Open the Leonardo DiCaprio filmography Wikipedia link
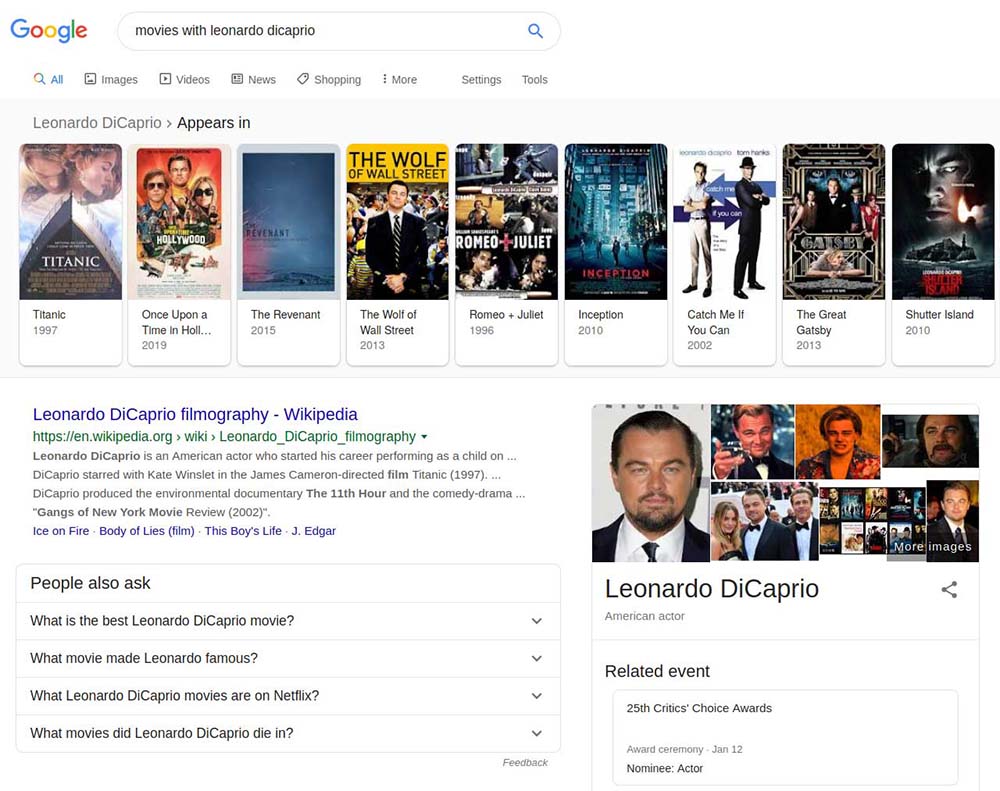This screenshot has width=1000, height=791. click(195, 414)
